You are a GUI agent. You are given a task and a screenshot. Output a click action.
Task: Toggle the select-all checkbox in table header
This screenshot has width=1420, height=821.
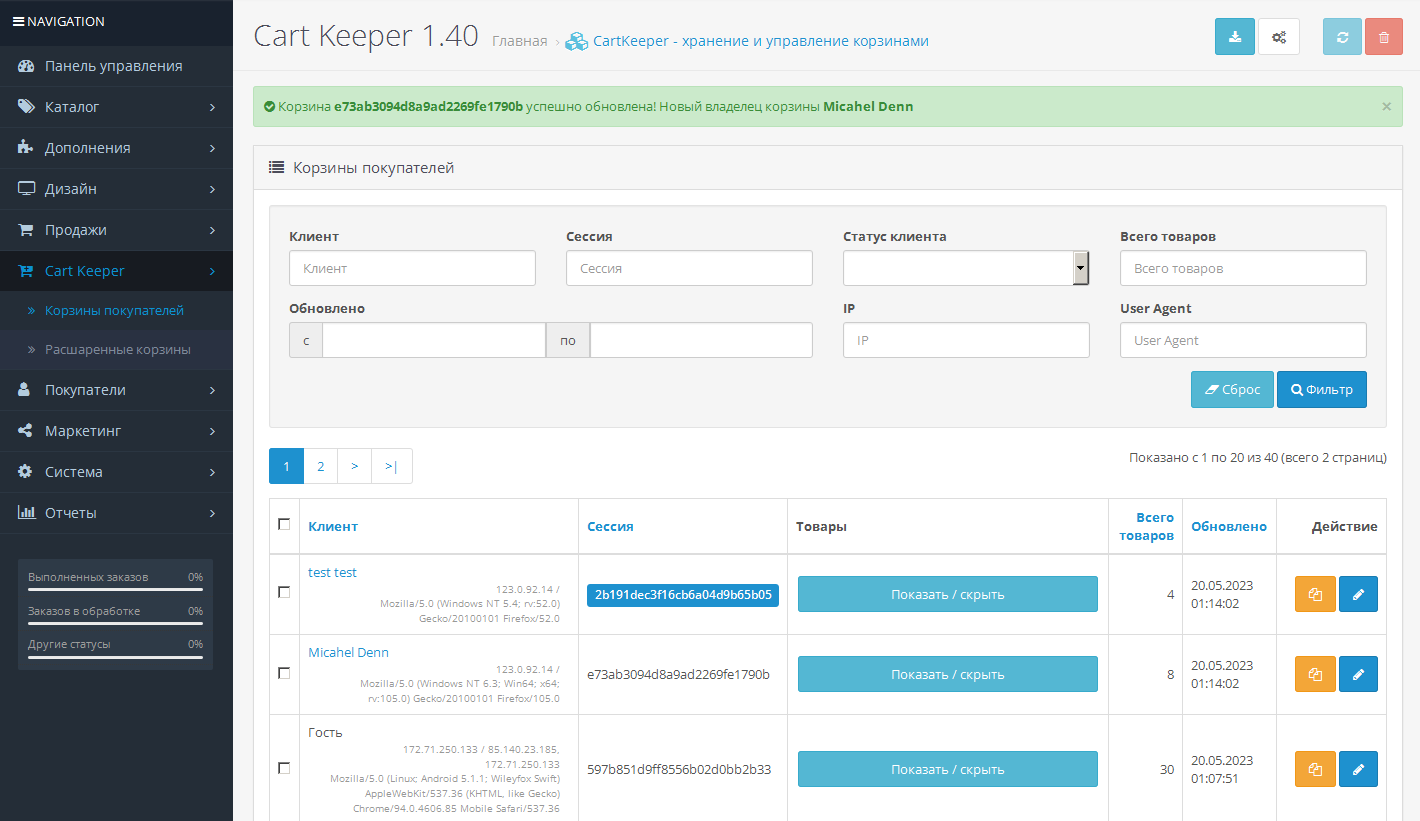(x=284, y=524)
